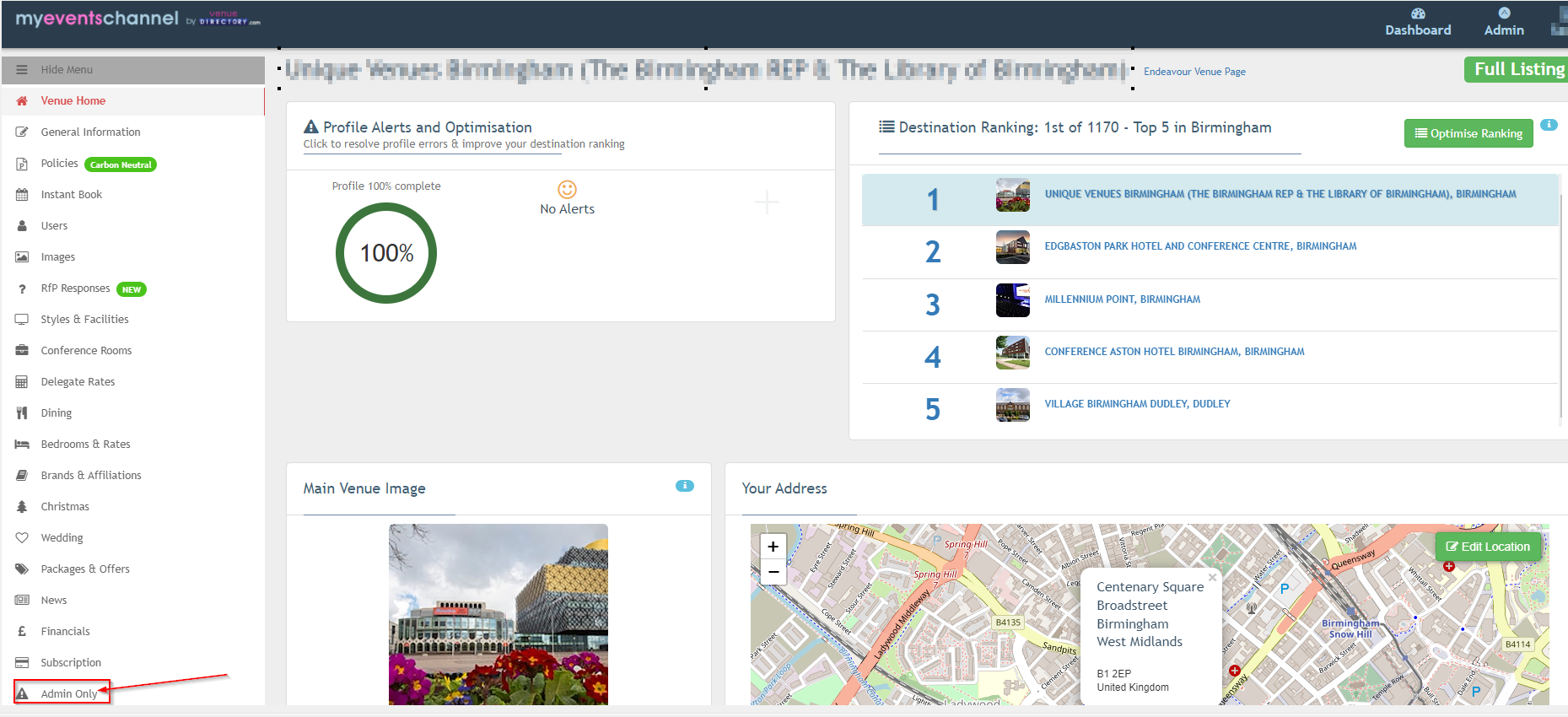Screen dimensions: 1568x717
Task: Open Unique Venues Birmingham first-ranked link
Action: point(1280,194)
